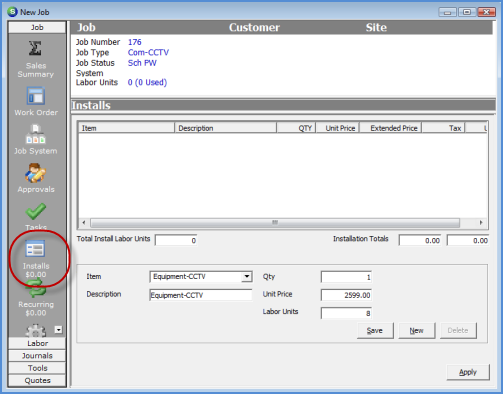Click the Total Install Labor Units field
The width and height of the screenshot is (503, 394).
tap(176, 240)
